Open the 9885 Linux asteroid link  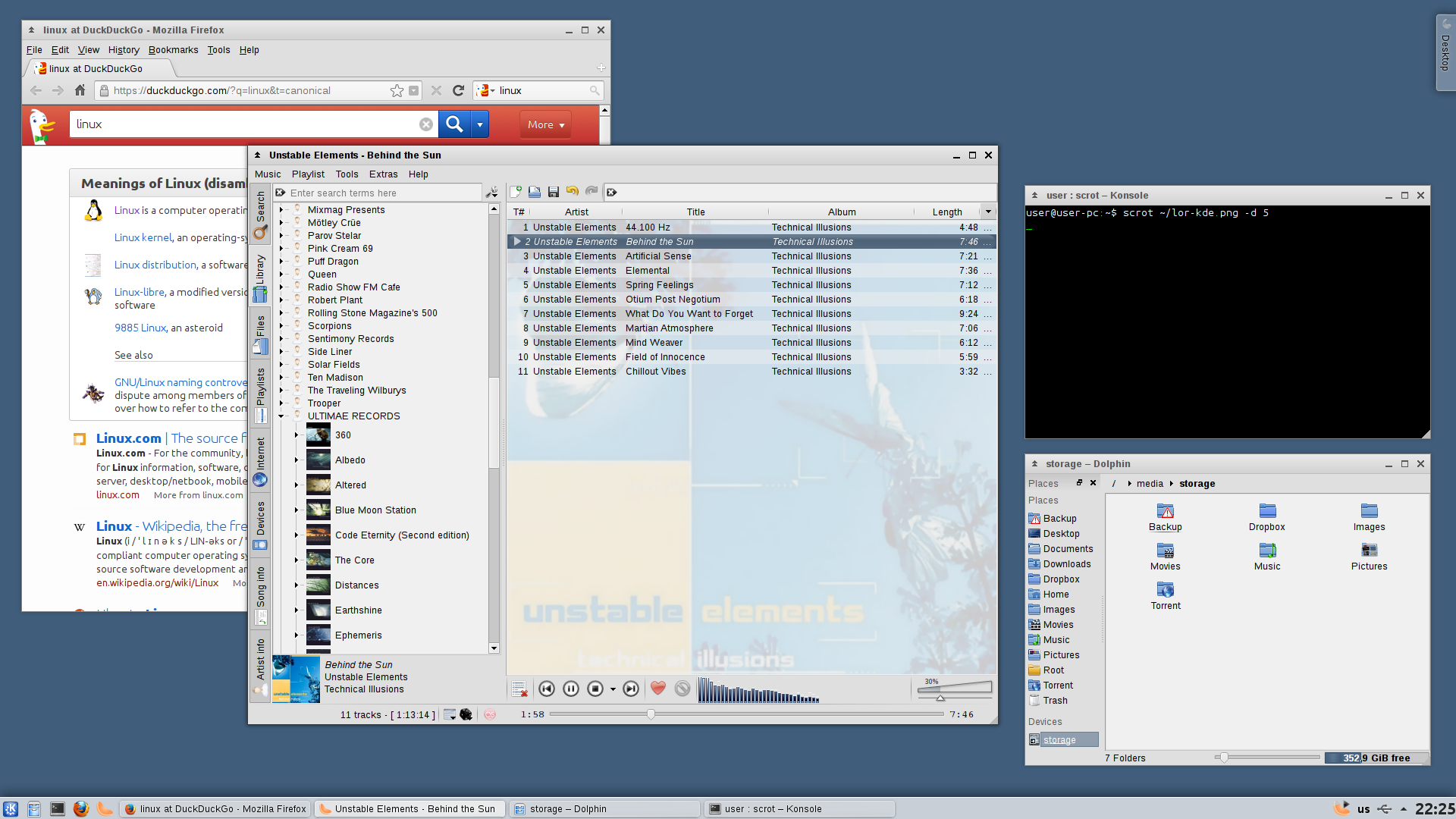(x=140, y=328)
